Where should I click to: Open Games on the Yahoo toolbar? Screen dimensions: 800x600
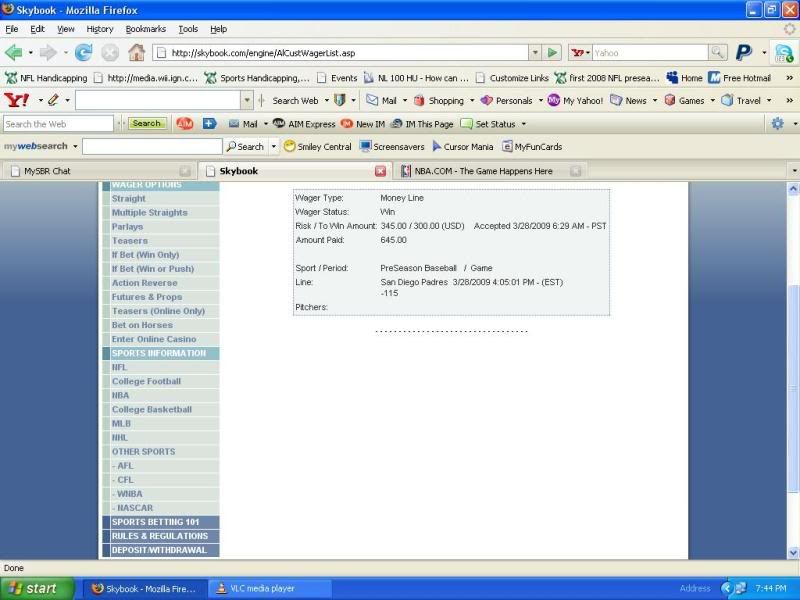[685, 101]
